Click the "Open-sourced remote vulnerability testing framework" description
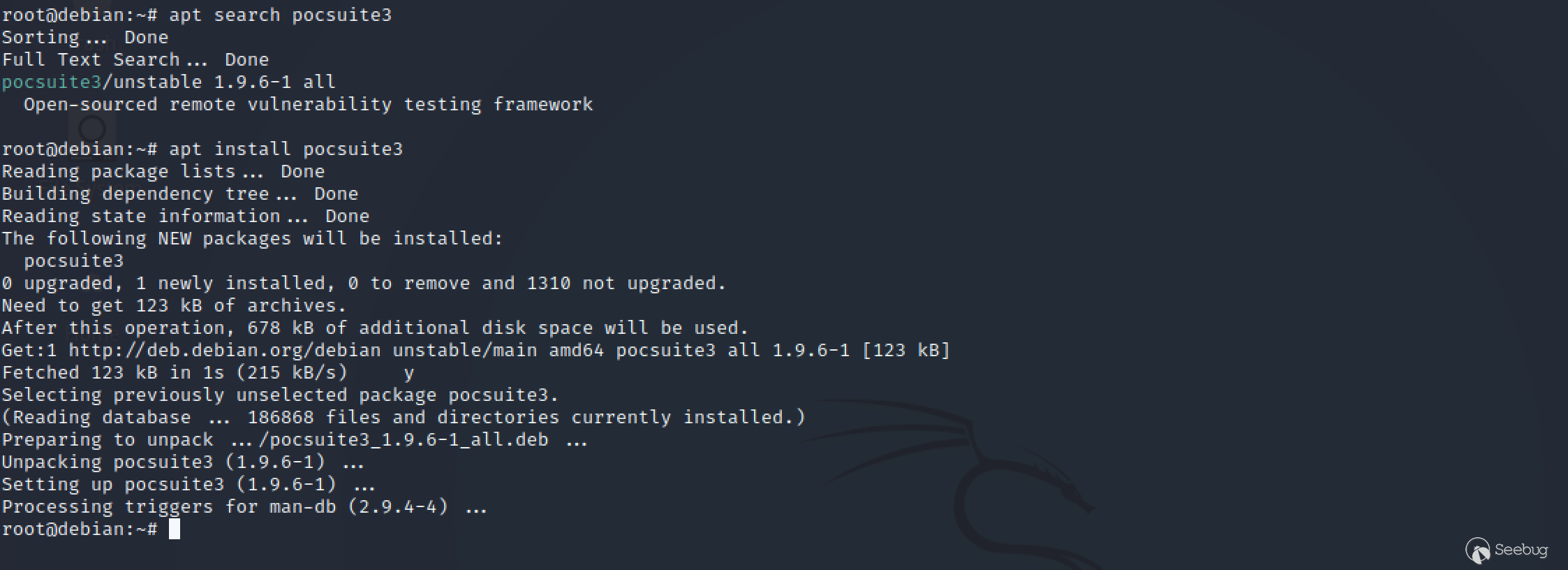The height and width of the screenshot is (570, 1568). point(308,105)
